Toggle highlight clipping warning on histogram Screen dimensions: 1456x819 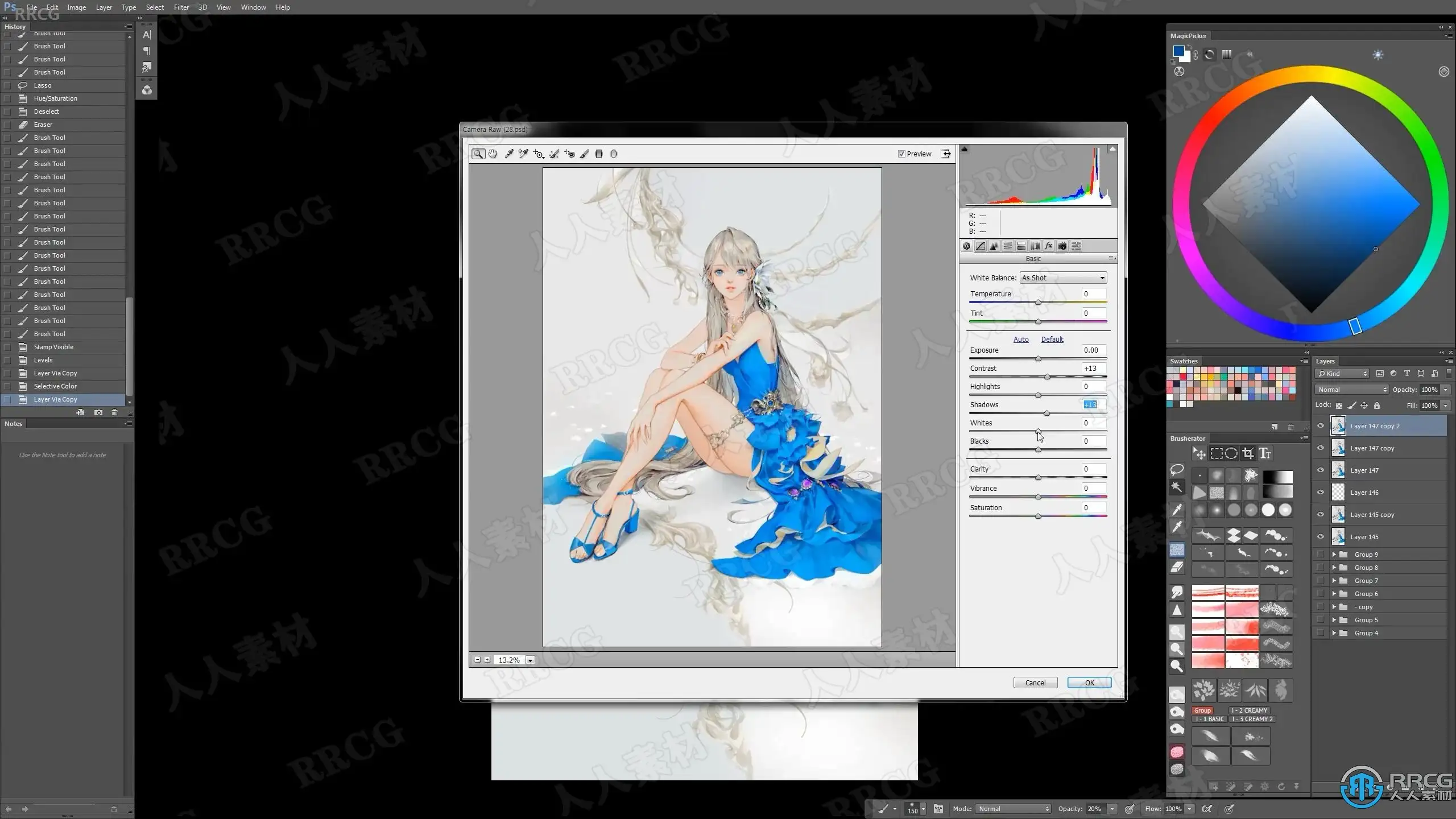pyautogui.click(x=1112, y=149)
